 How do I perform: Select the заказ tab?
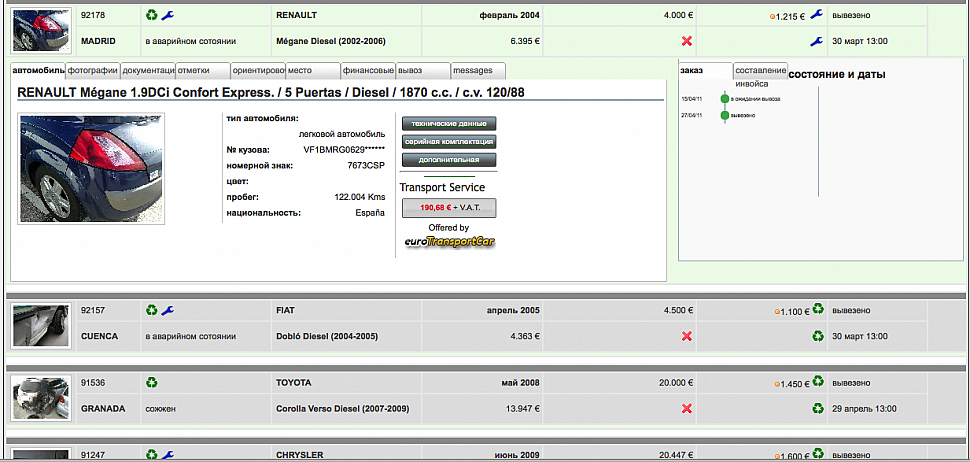[706, 71]
